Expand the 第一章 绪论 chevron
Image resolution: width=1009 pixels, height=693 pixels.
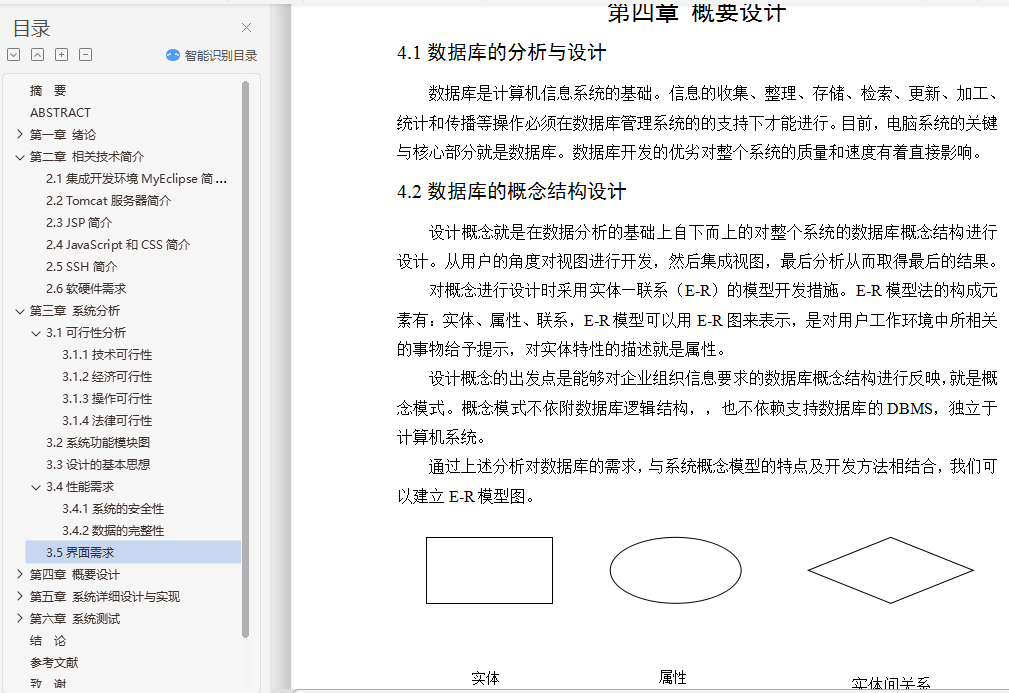[19, 134]
